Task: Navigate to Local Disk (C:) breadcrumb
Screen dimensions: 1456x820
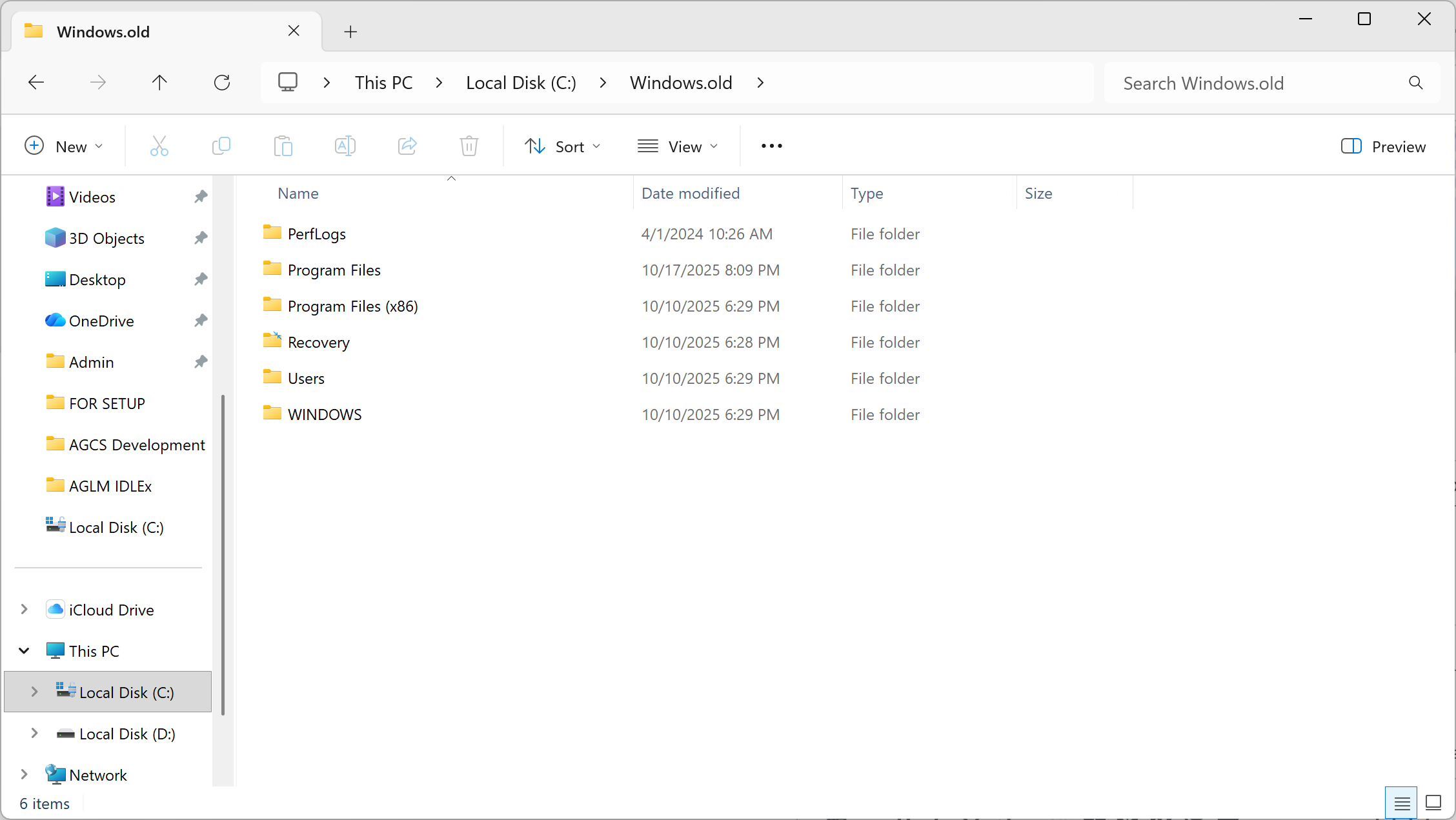Action: click(x=521, y=83)
